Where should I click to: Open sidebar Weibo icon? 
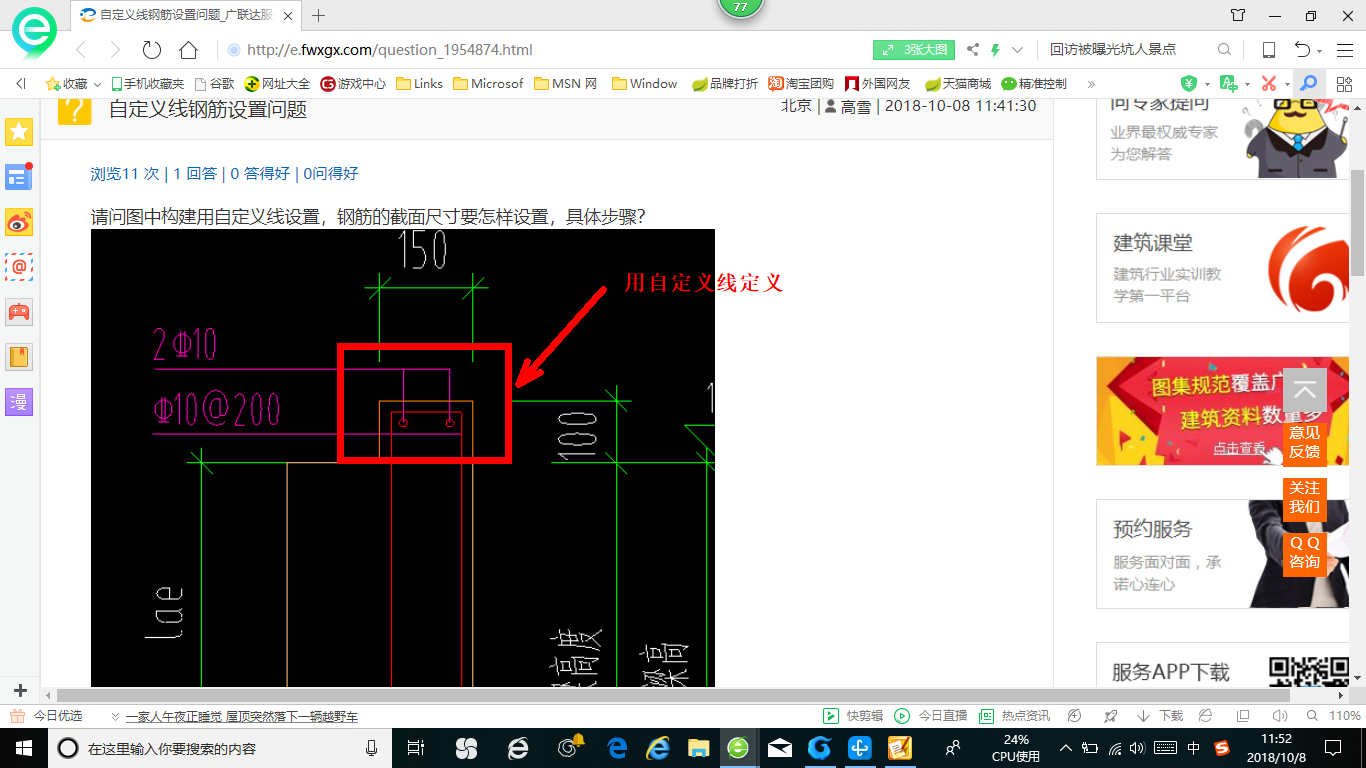click(x=19, y=222)
